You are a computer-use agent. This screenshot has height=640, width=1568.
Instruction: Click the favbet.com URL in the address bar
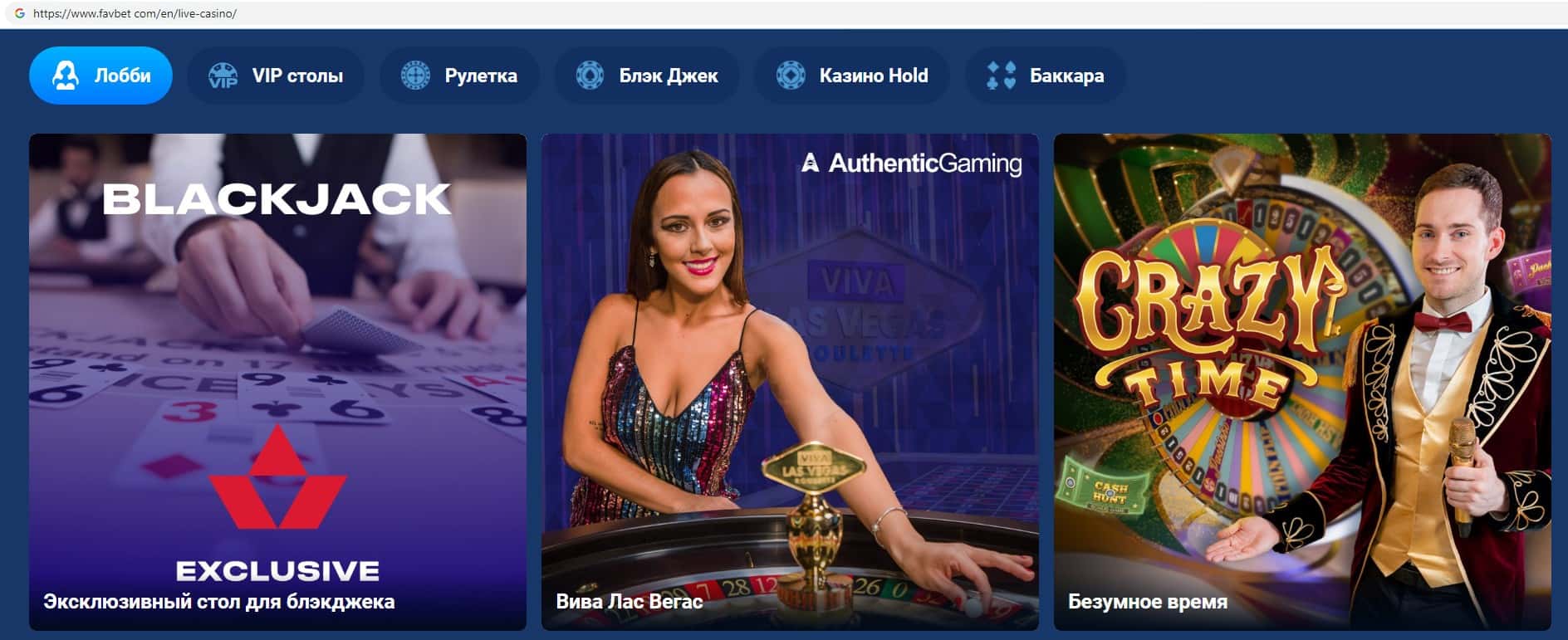pos(135,13)
